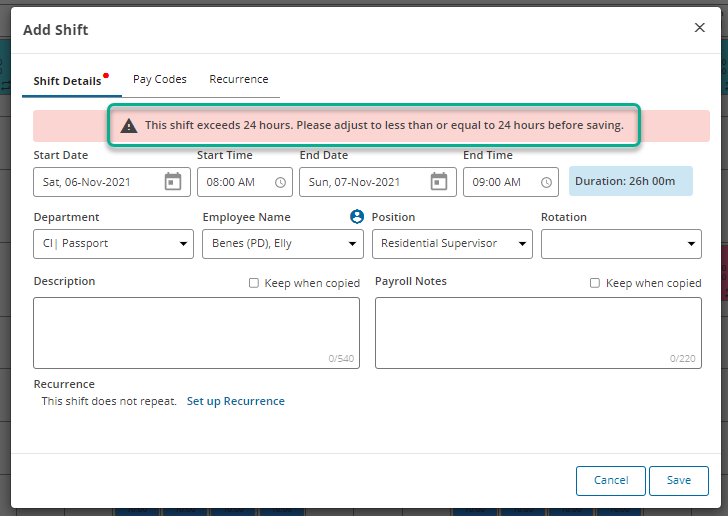This screenshot has width=728, height=516.
Task: Enable Keep when copied for Payroll Notes
Action: pyautogui.click(x=595, y=283)
